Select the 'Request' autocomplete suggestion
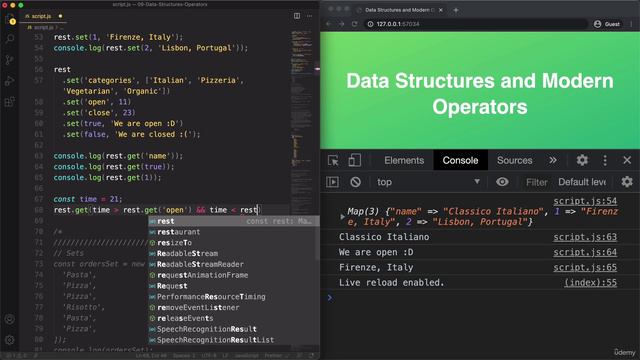640x360 pixels. pyautogui.click(x=233, y=286)
